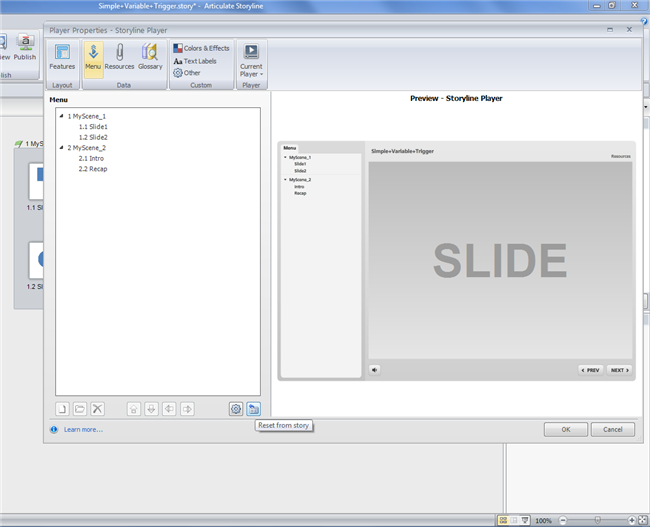The width and height of the screenshot is (650, 527).
Task: Open the Glossary settings
Action: pyautogui.click(x=150, y=58)
